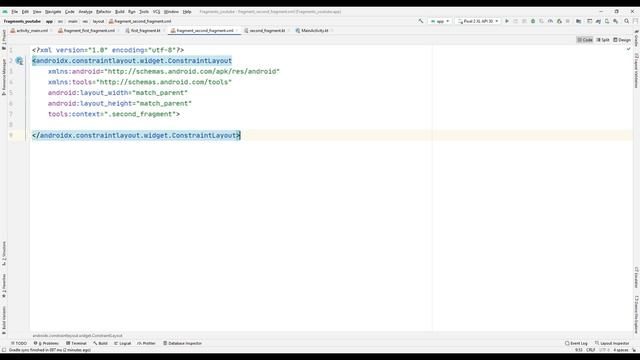Open the Favorites tool window

tap(4, 285)
